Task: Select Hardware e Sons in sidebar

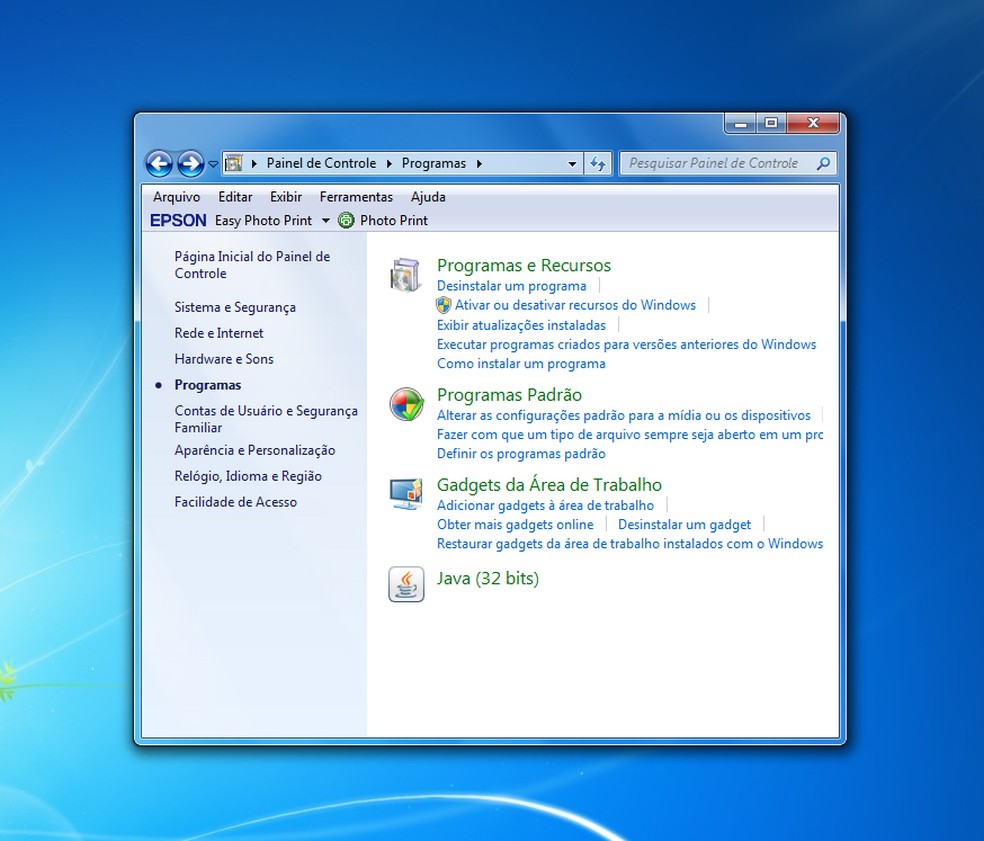Action: coord(223,359)
